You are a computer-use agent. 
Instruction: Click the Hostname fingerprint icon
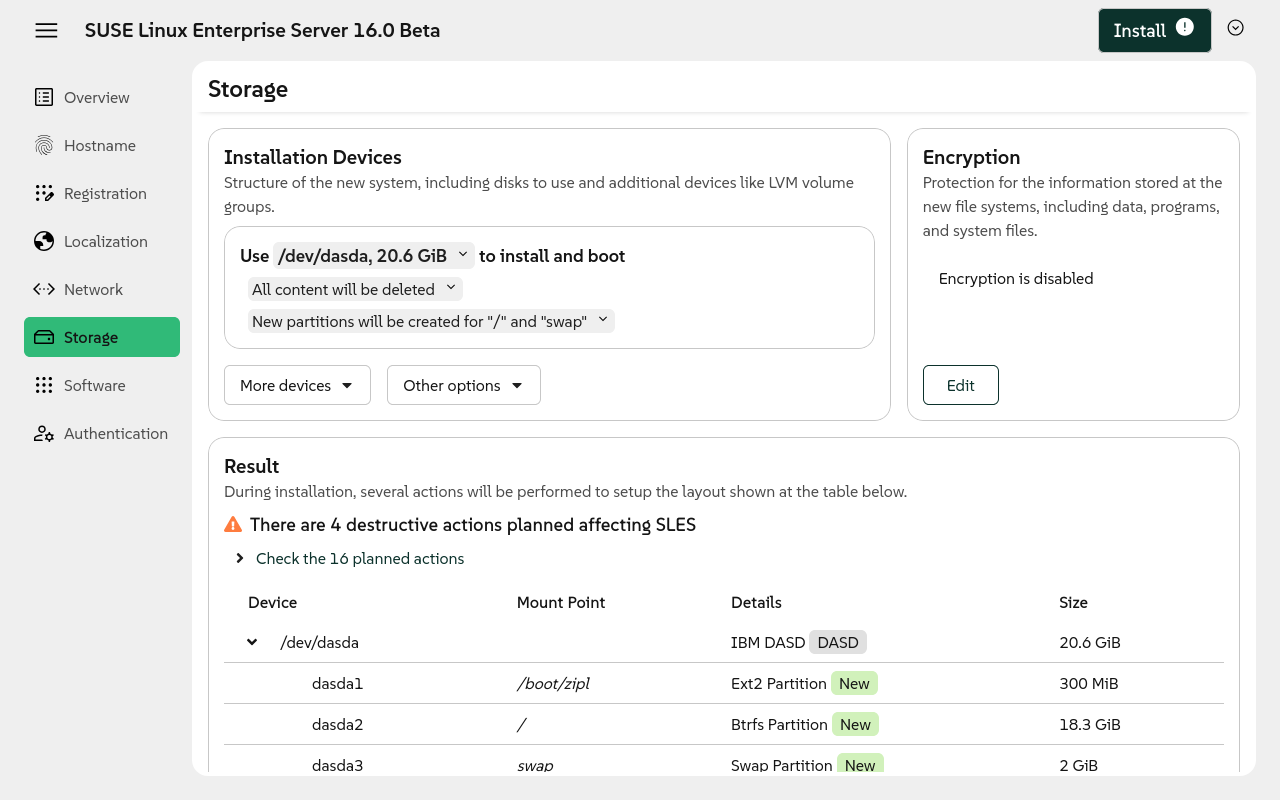click(44, 145)
